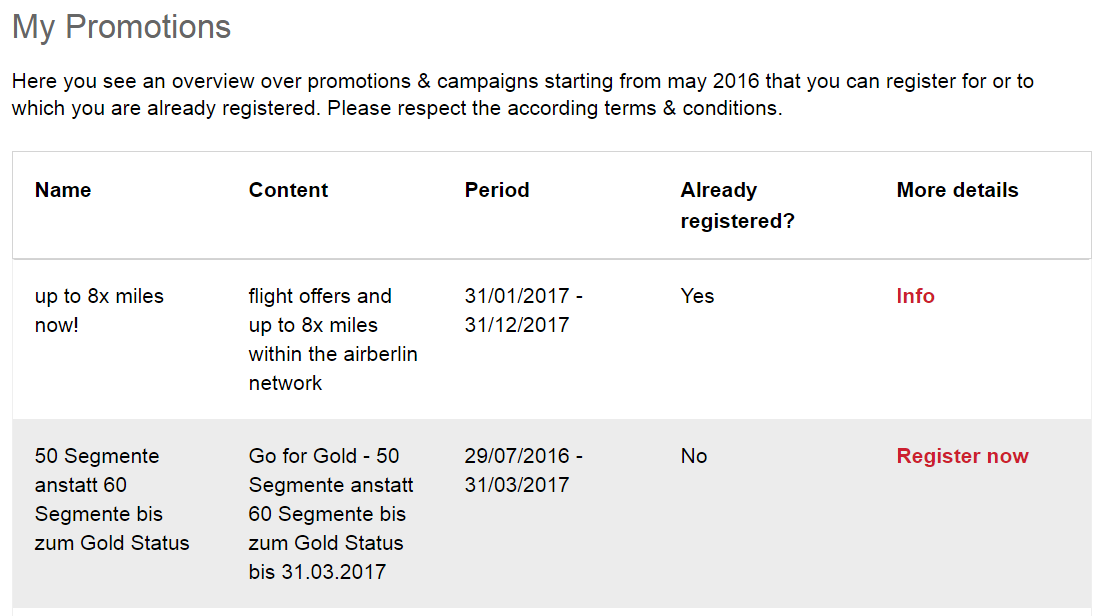Click Register now for Go for Gold
The height and width of the screenshot is (616, 1099).
tap(962, 456)
